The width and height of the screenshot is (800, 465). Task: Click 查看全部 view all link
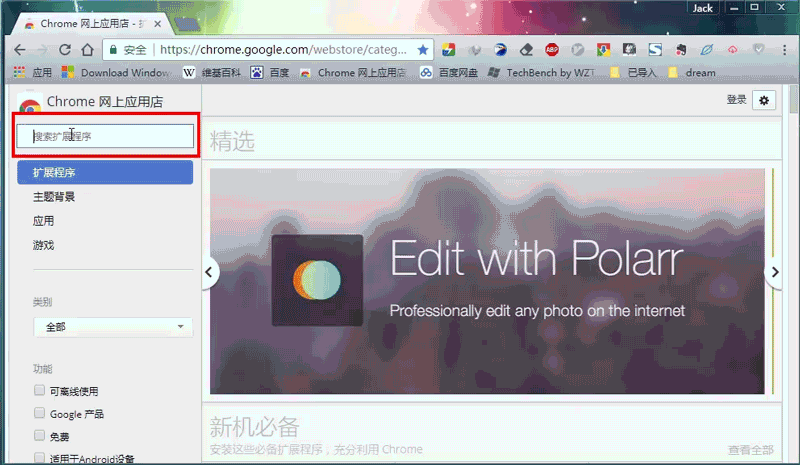tap(751, 450)
